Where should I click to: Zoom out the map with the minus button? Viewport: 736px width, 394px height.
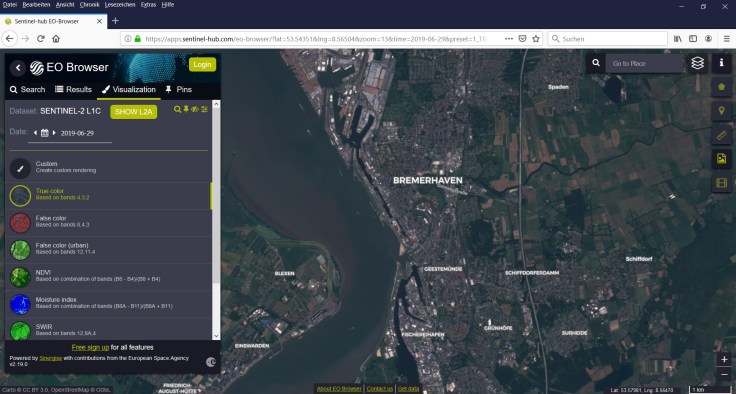724,374
